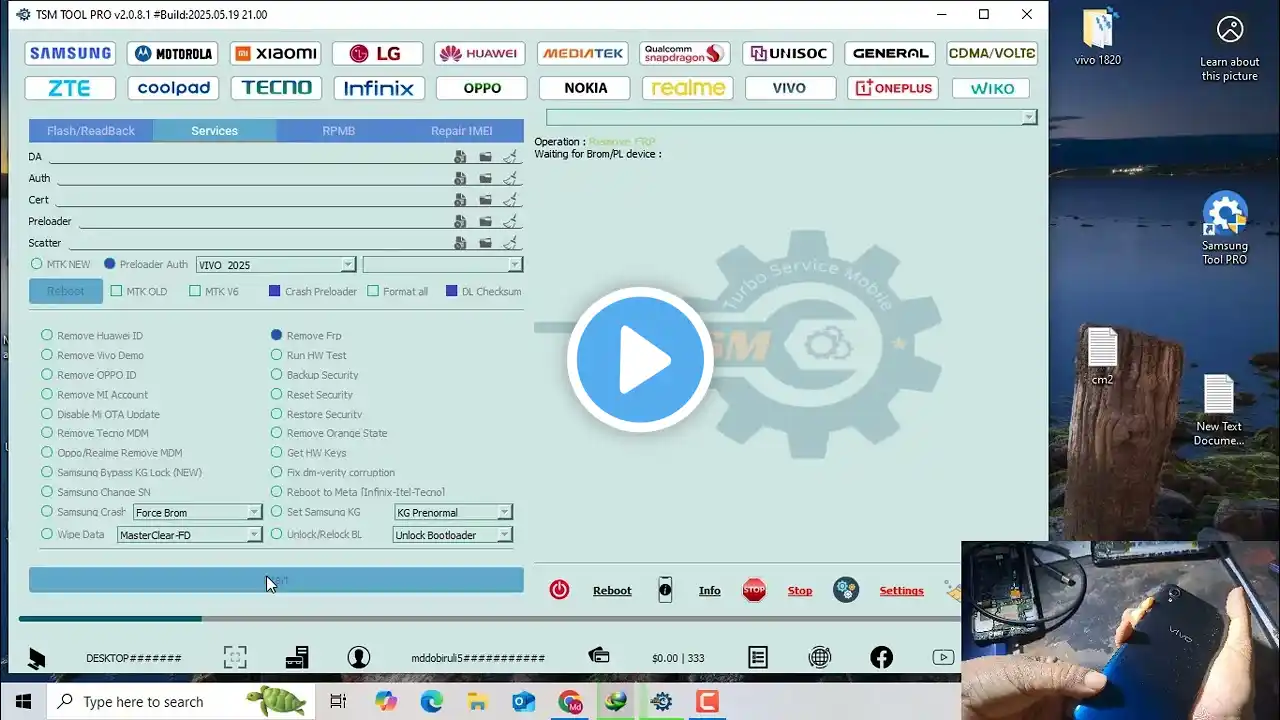
Task: Select the Remove Orange State option
Action: pos(277,433)
